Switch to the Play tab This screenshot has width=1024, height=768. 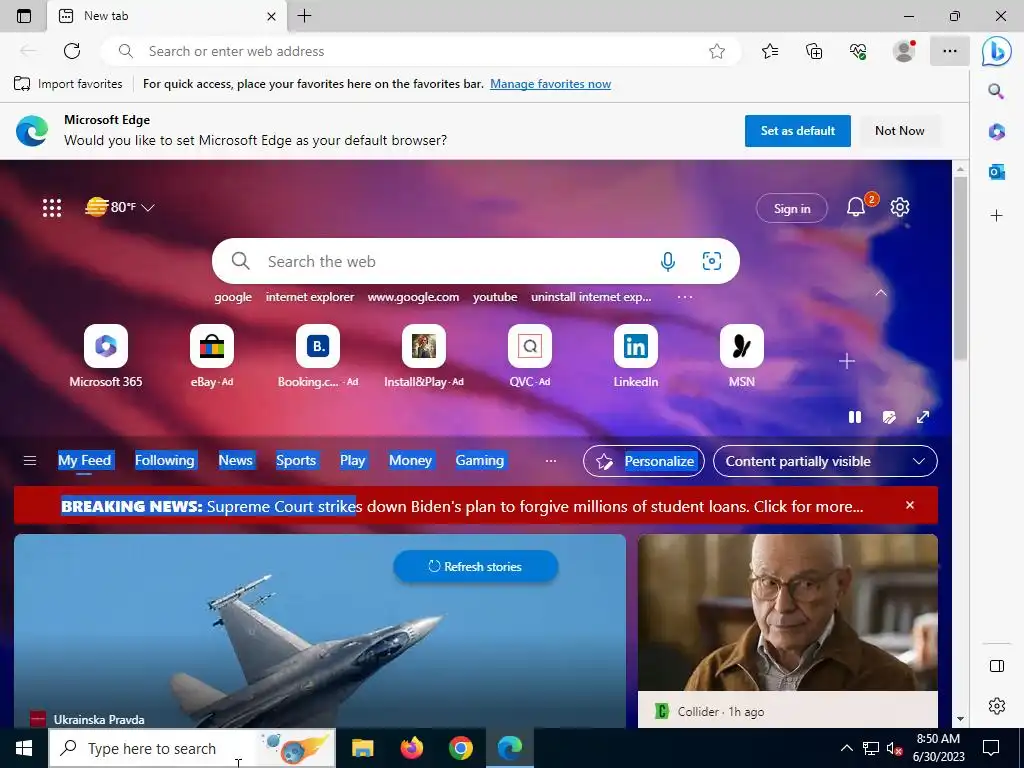352,460
